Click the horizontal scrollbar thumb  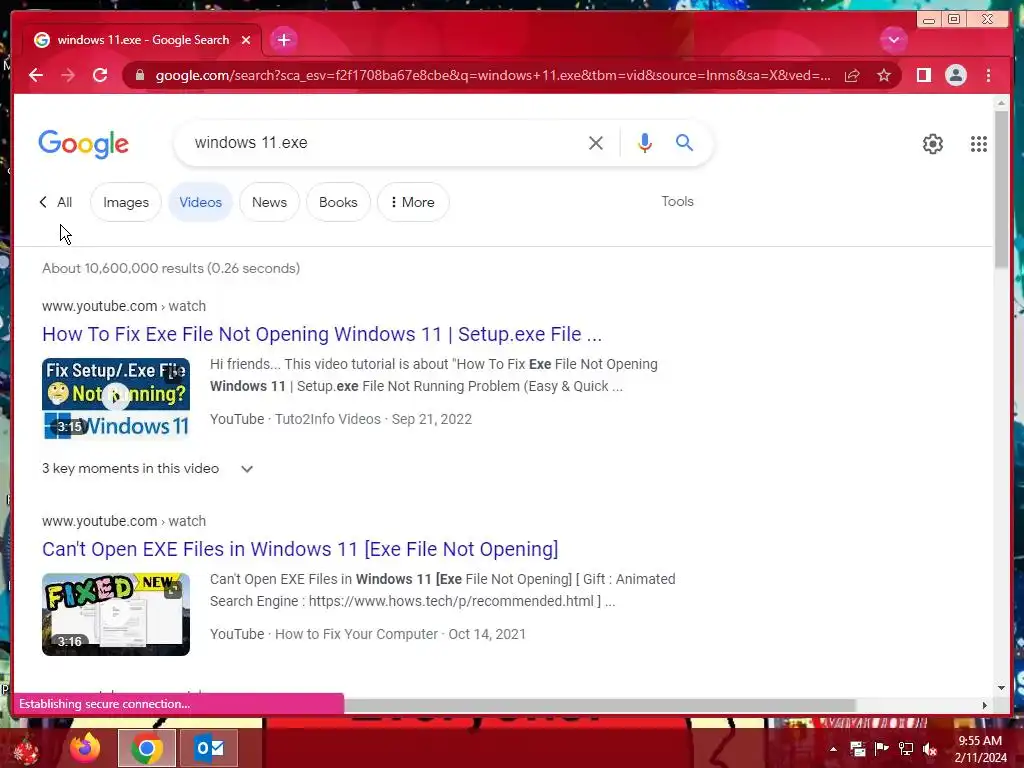[600, 705]
